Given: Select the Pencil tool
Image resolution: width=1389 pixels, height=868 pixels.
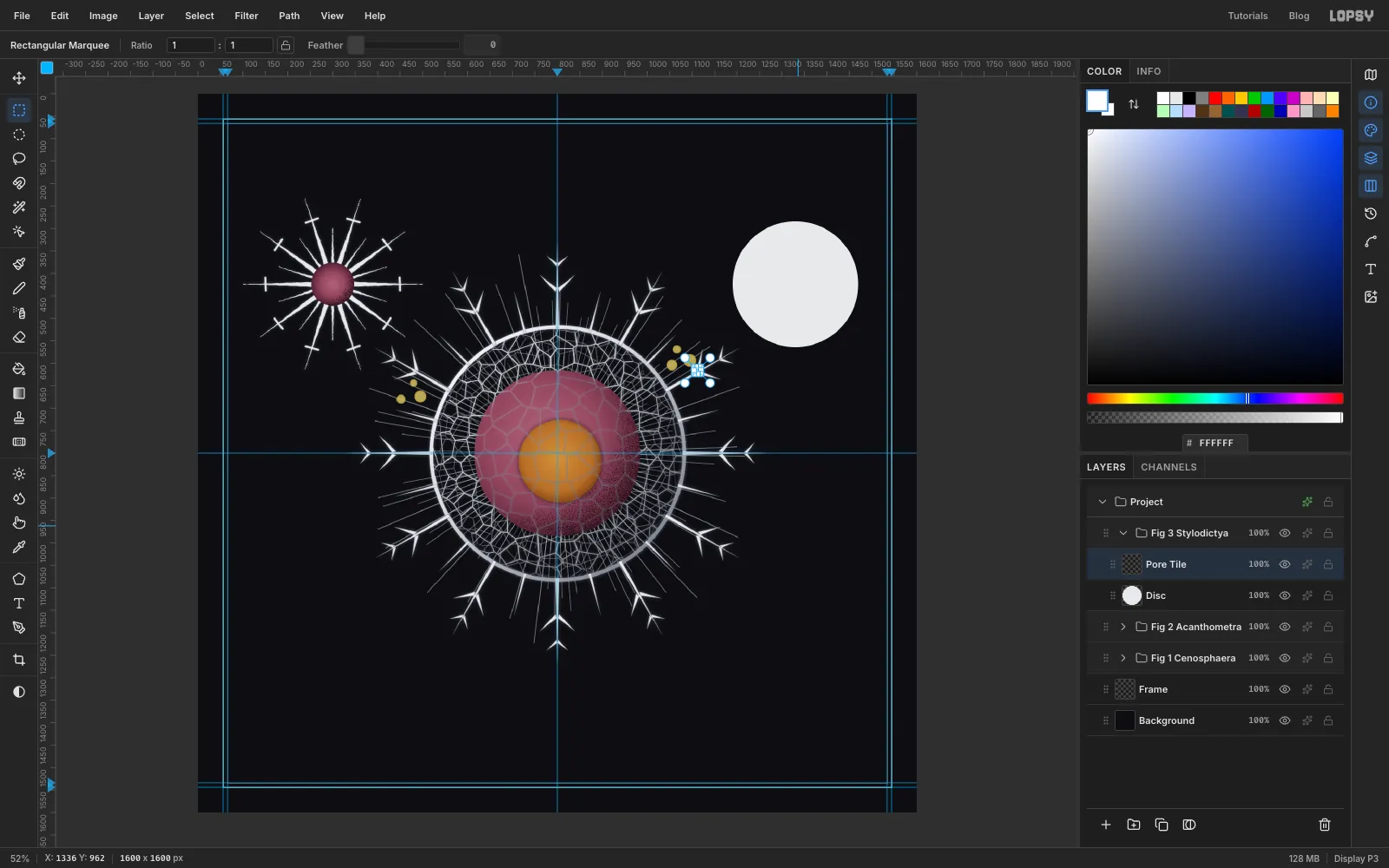Looking at the screenshot, I should (x=19, y=288).
